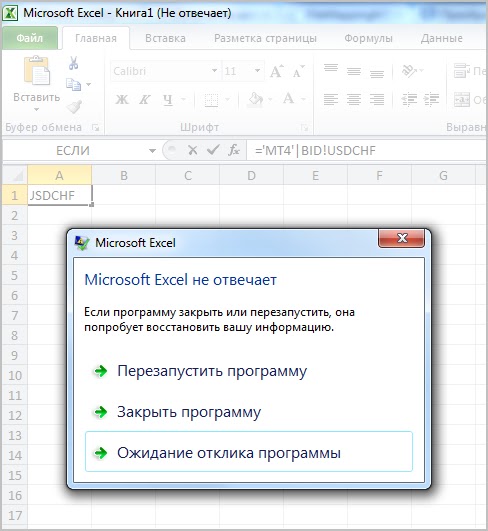Close the Microsoft Excel not responding dialog
The image size is (488, 531).
(401, 238)
